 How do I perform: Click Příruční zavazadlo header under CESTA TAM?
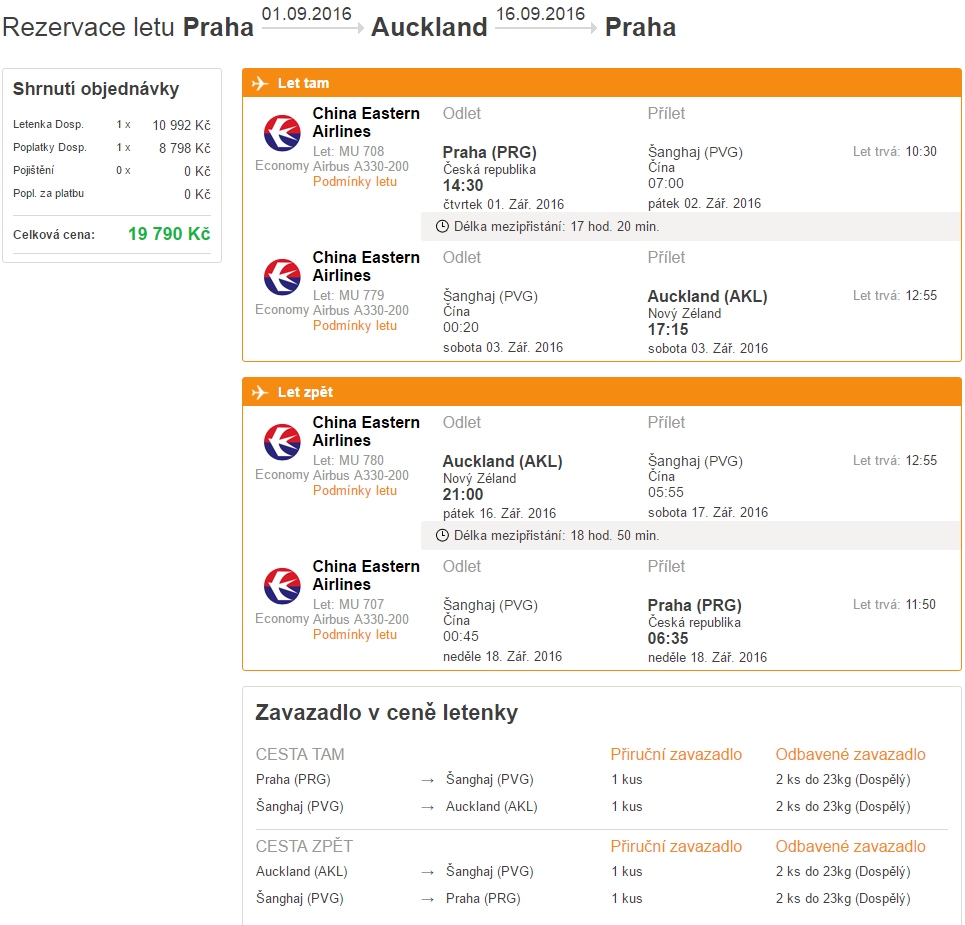tap(676, 755)
